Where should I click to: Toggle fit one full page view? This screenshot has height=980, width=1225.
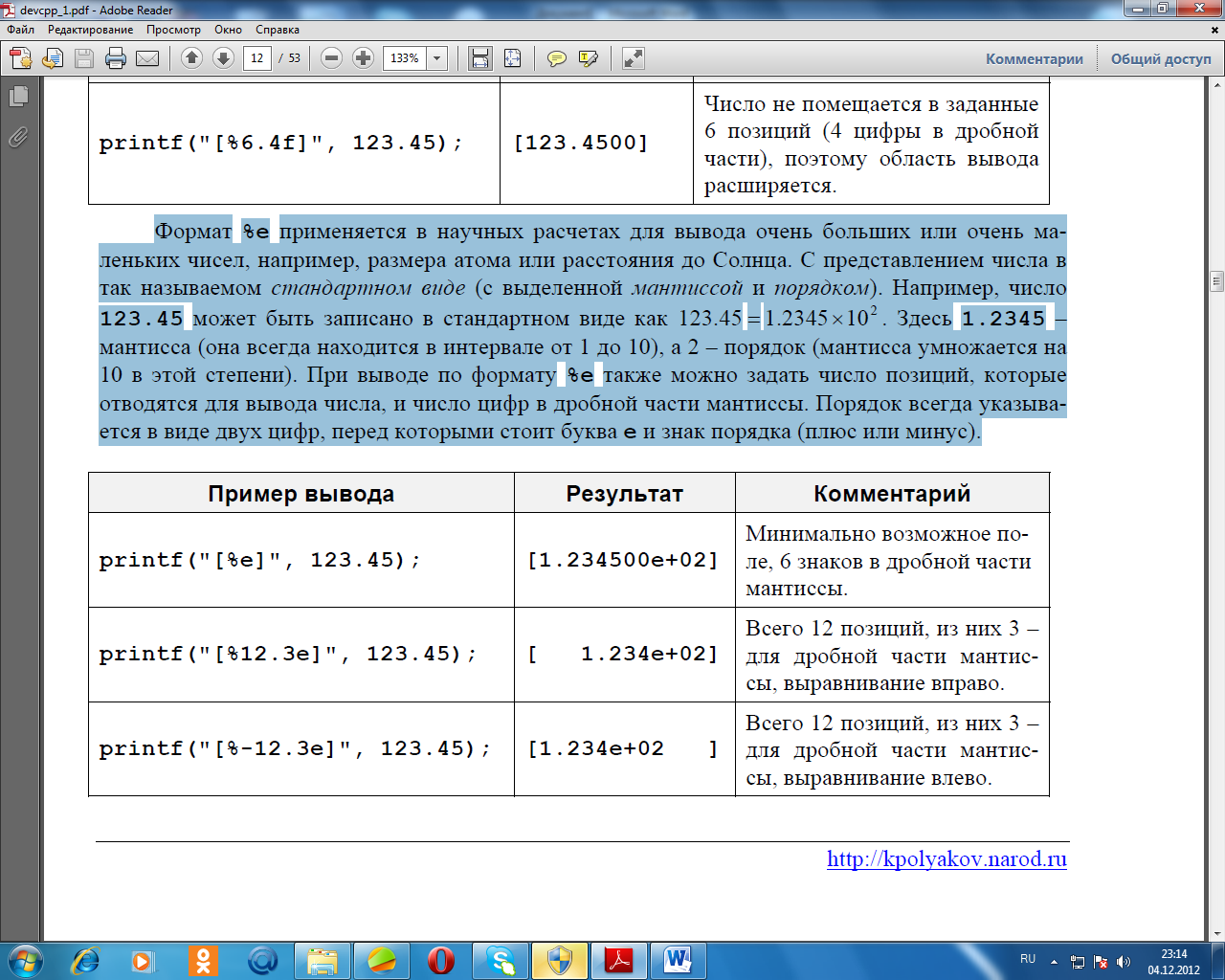[512, 58]
